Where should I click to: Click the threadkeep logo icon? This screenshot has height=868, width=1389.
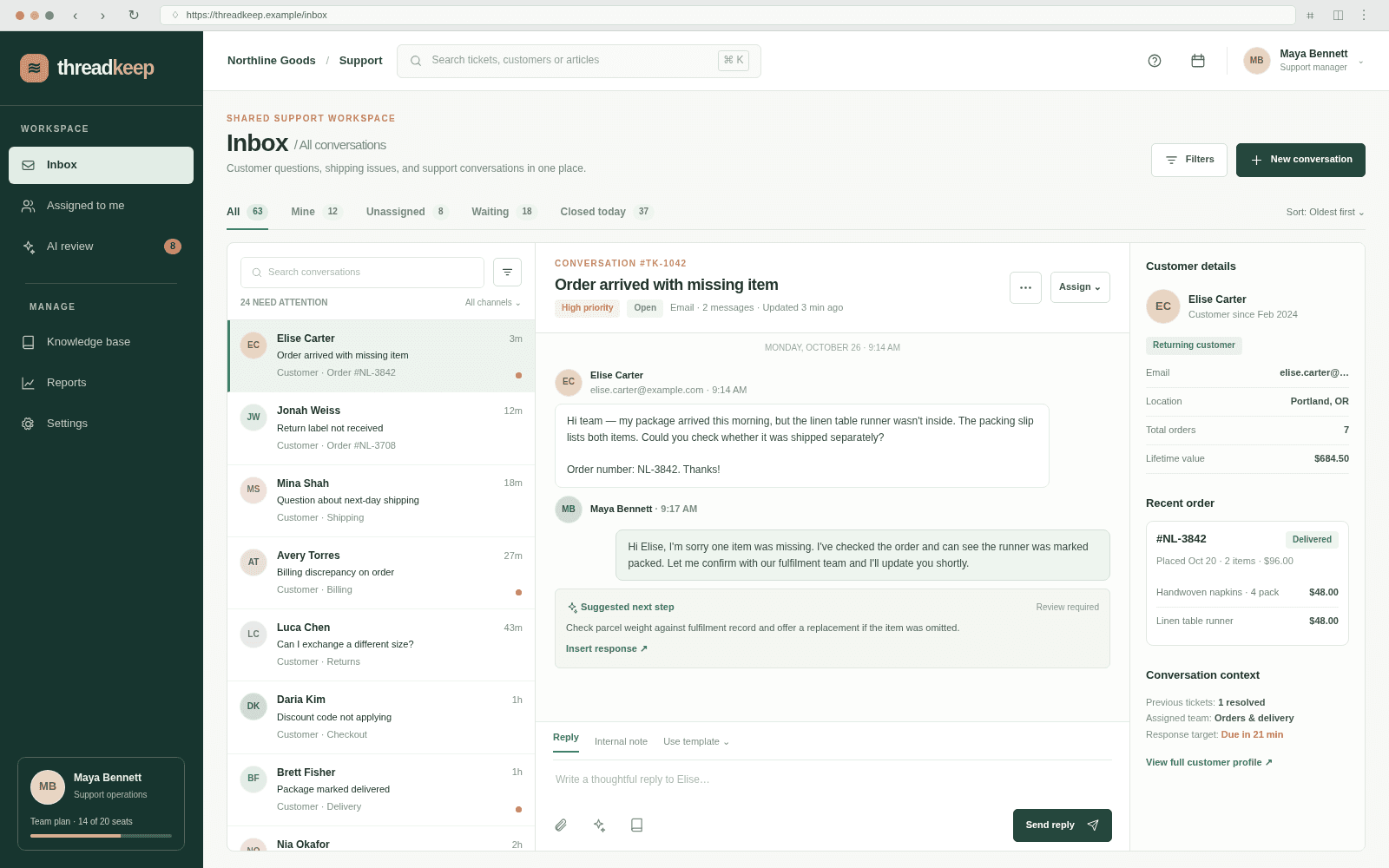[x=34, y=68]
